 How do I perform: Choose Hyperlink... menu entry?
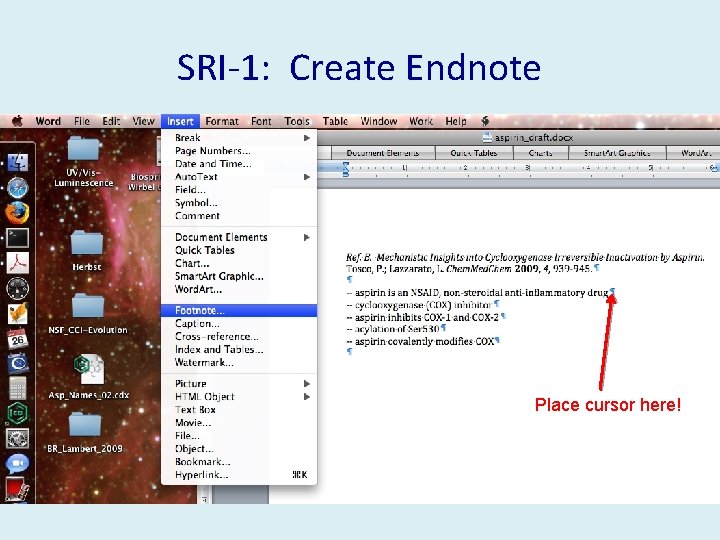[239, 474]
